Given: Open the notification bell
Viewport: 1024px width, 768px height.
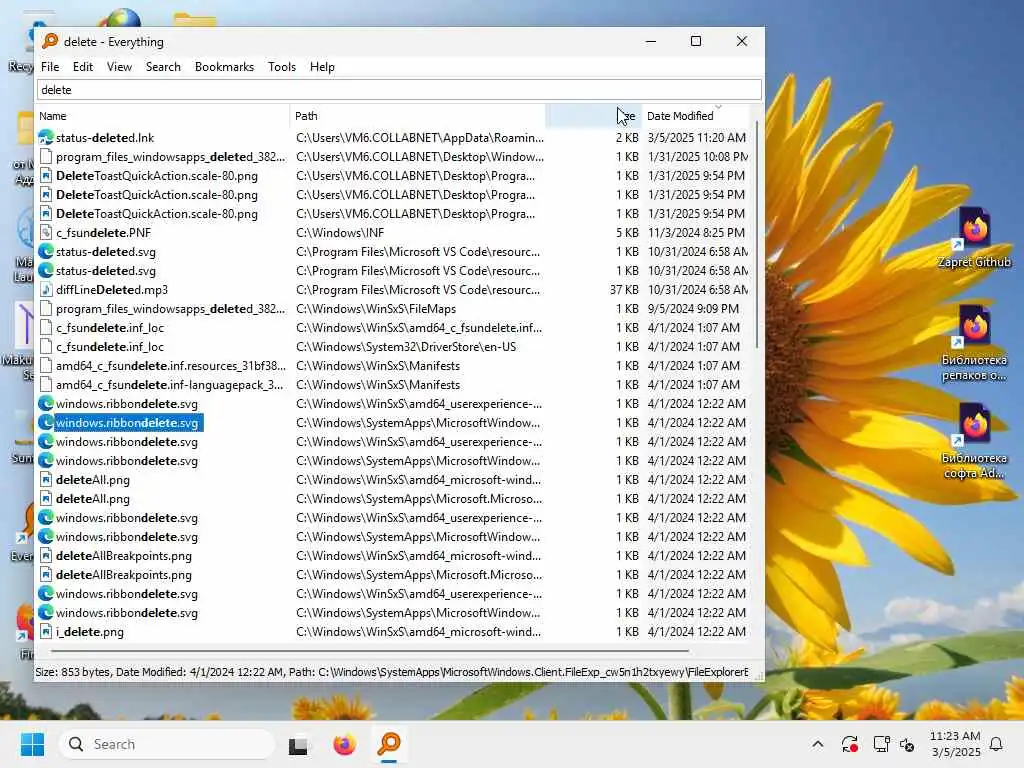Looking at the screenshot, I should 997,744.
